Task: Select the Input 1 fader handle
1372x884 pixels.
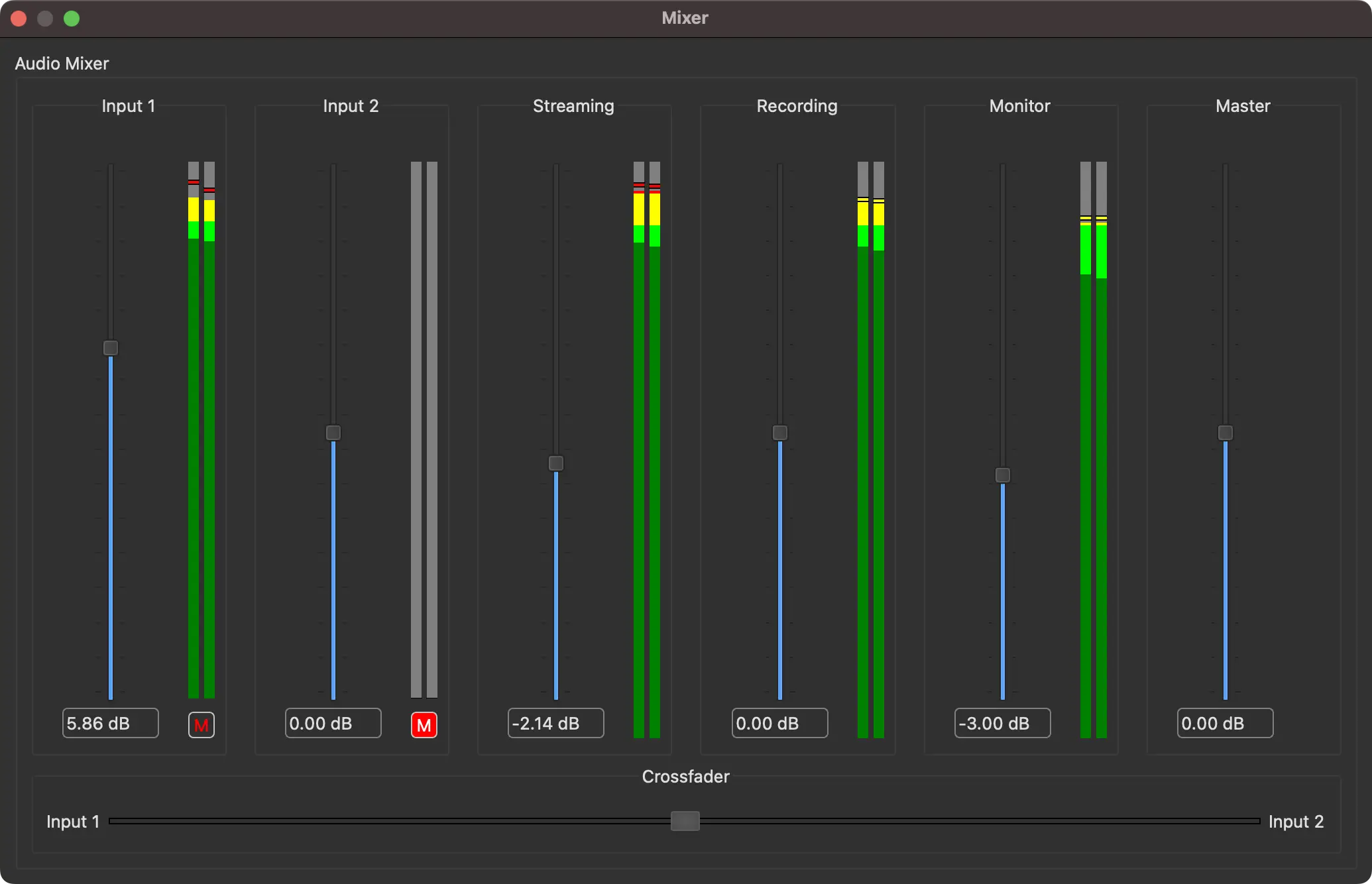Action: pos(110,347)
